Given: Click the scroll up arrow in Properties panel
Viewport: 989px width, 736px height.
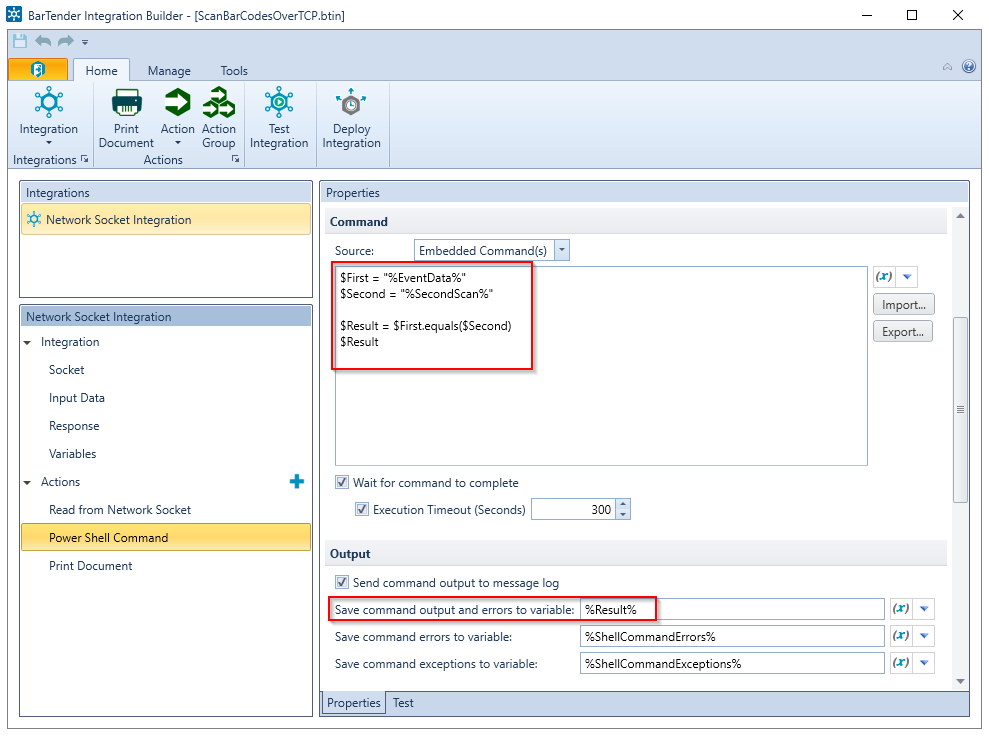Looking at the screenshot, I should click(x=960, y=216).
